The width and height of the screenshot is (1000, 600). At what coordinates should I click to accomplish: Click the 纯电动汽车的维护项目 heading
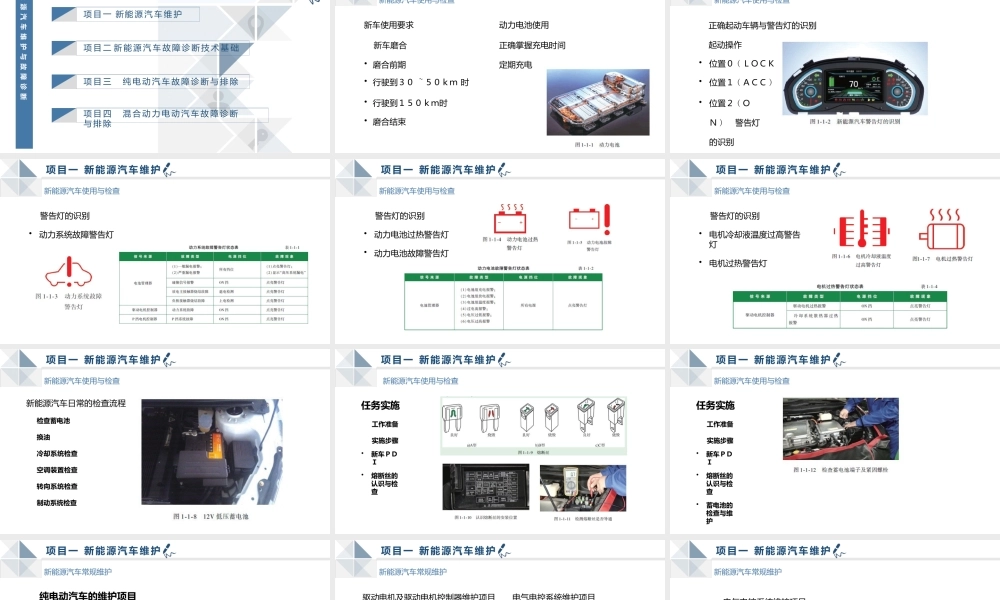[88, 596]
